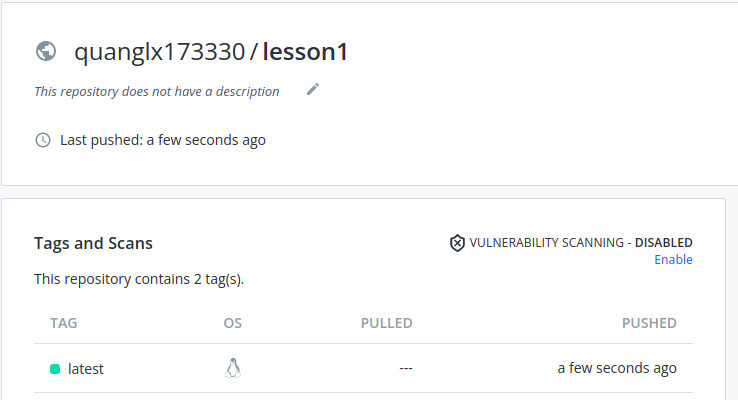The image size is (738, 400).
Task: Click the PULLED column header
Action: [x=386, y=323]
